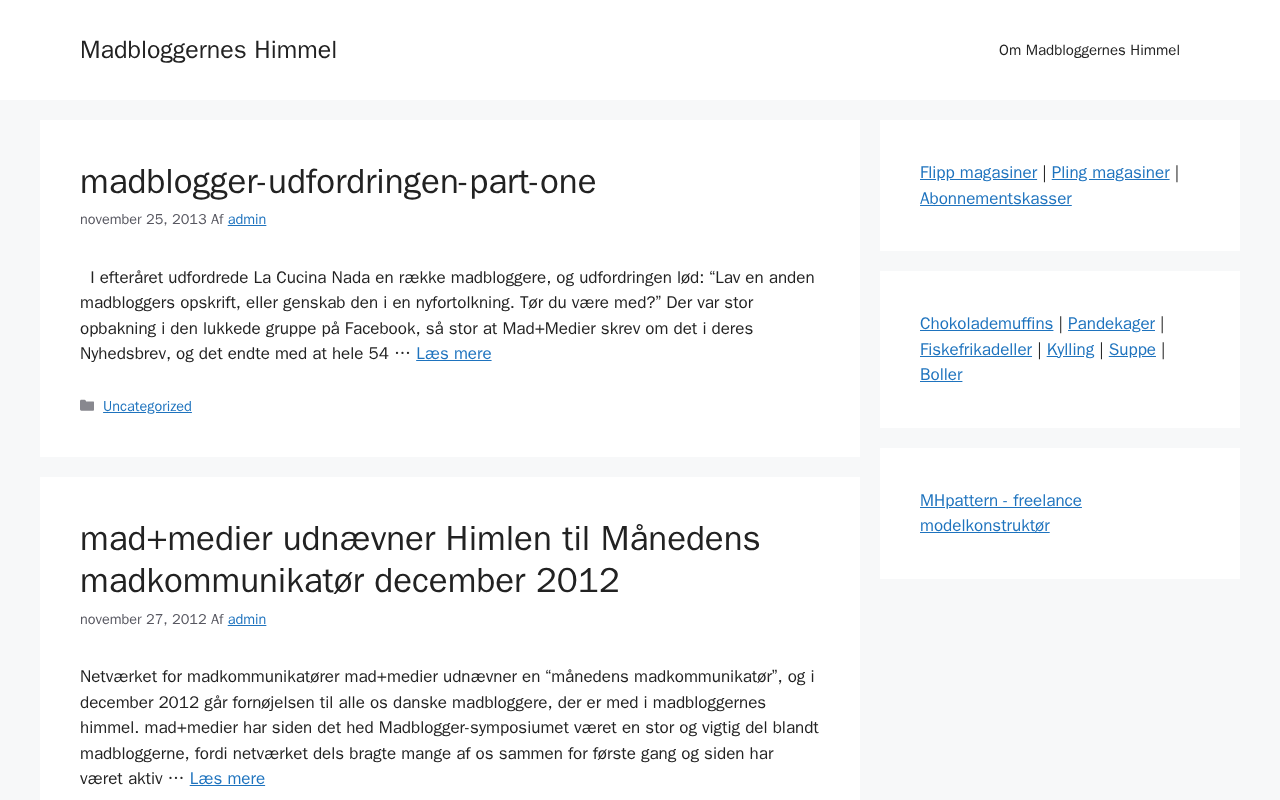Image resolution: width=1280 pixels, height=800 pixels.
Task: Click admin author of November 27, 2012 post
Action: point(247,619)
